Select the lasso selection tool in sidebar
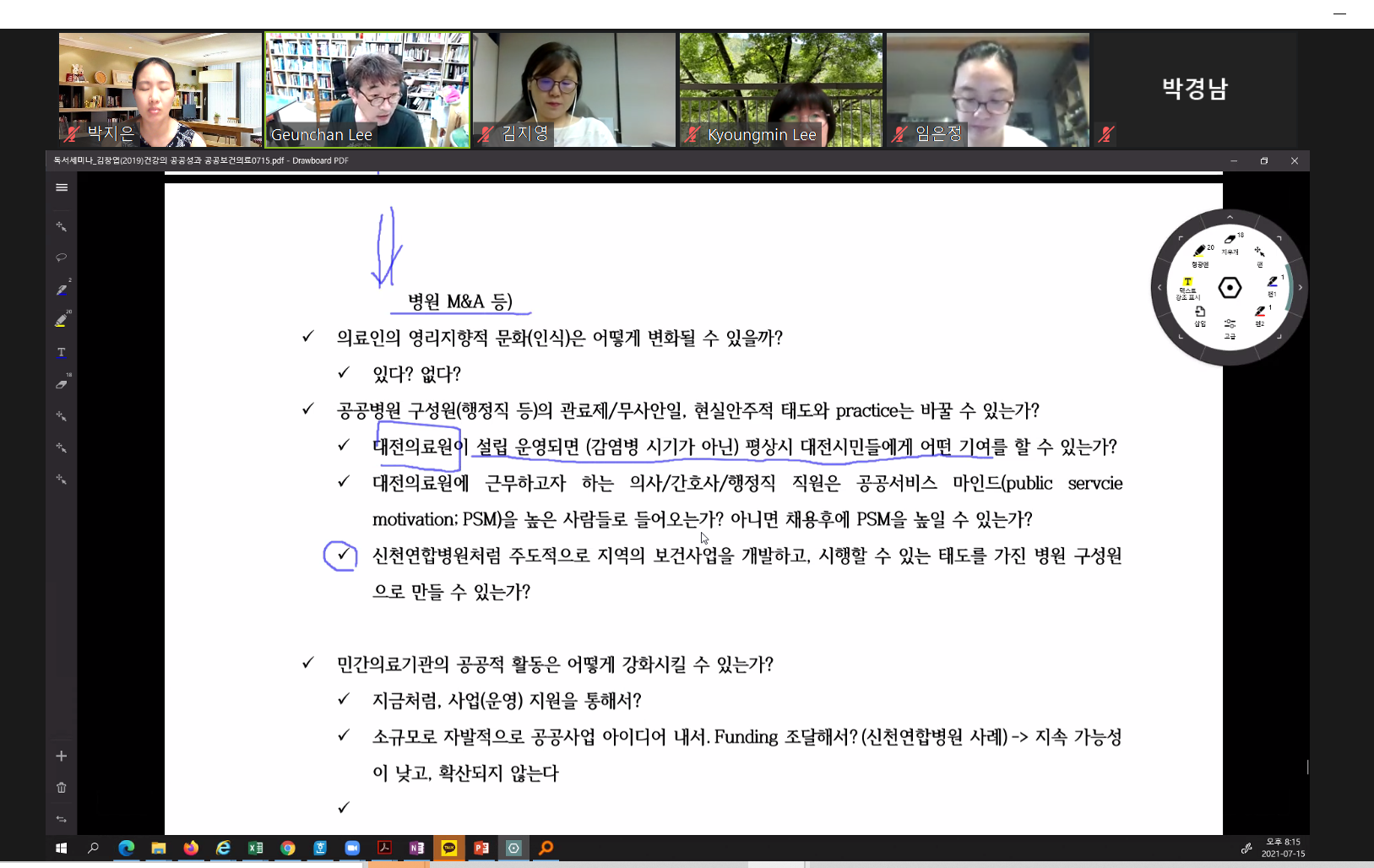The image size is (1374, 868). point(62,258)
